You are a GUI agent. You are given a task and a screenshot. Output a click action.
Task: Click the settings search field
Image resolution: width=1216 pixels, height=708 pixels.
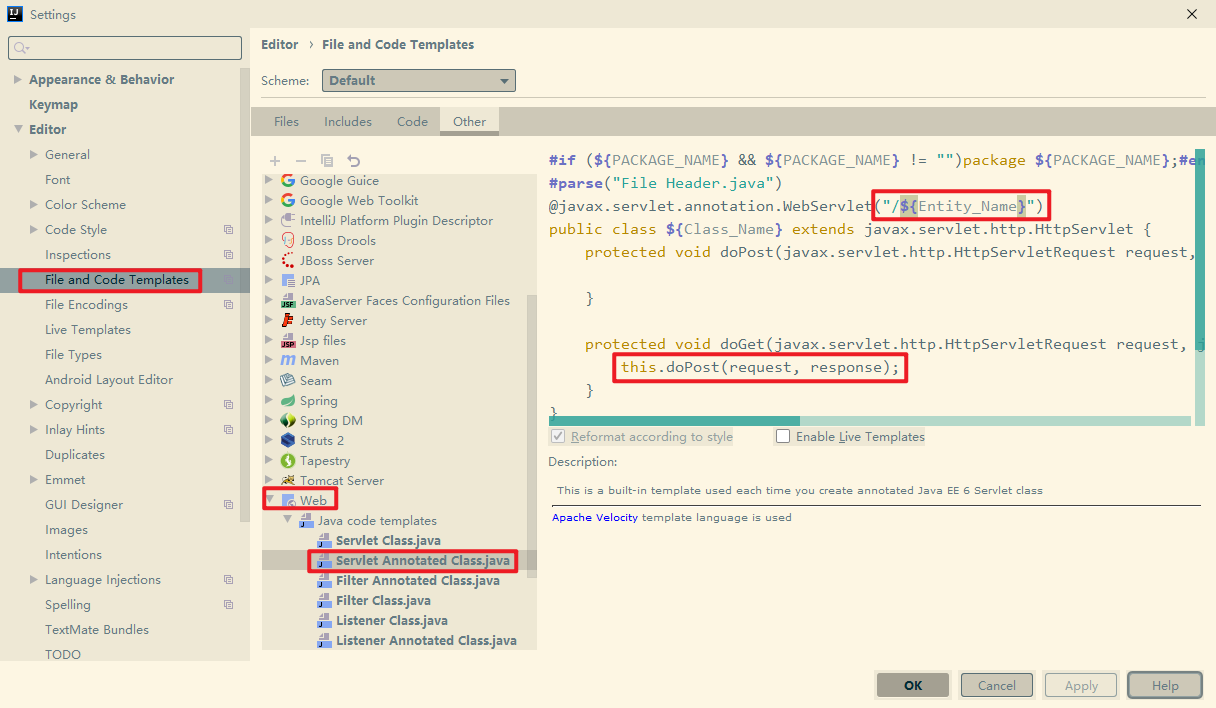pos(125,48)
